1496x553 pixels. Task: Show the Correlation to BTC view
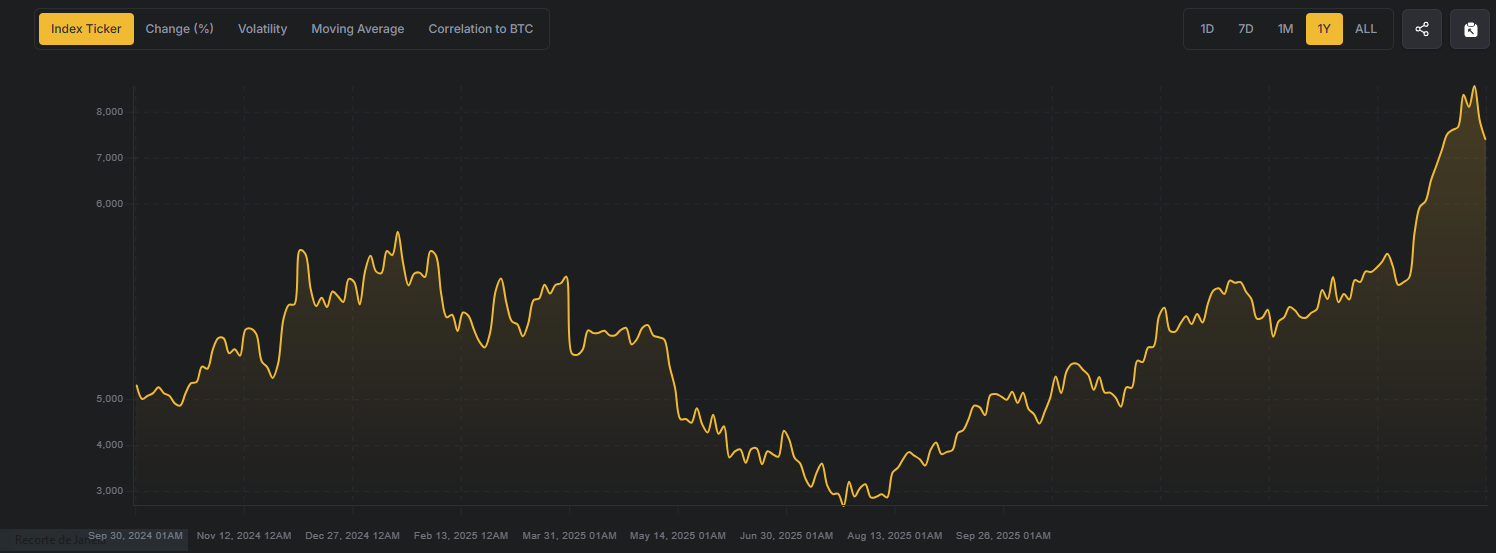481,29
